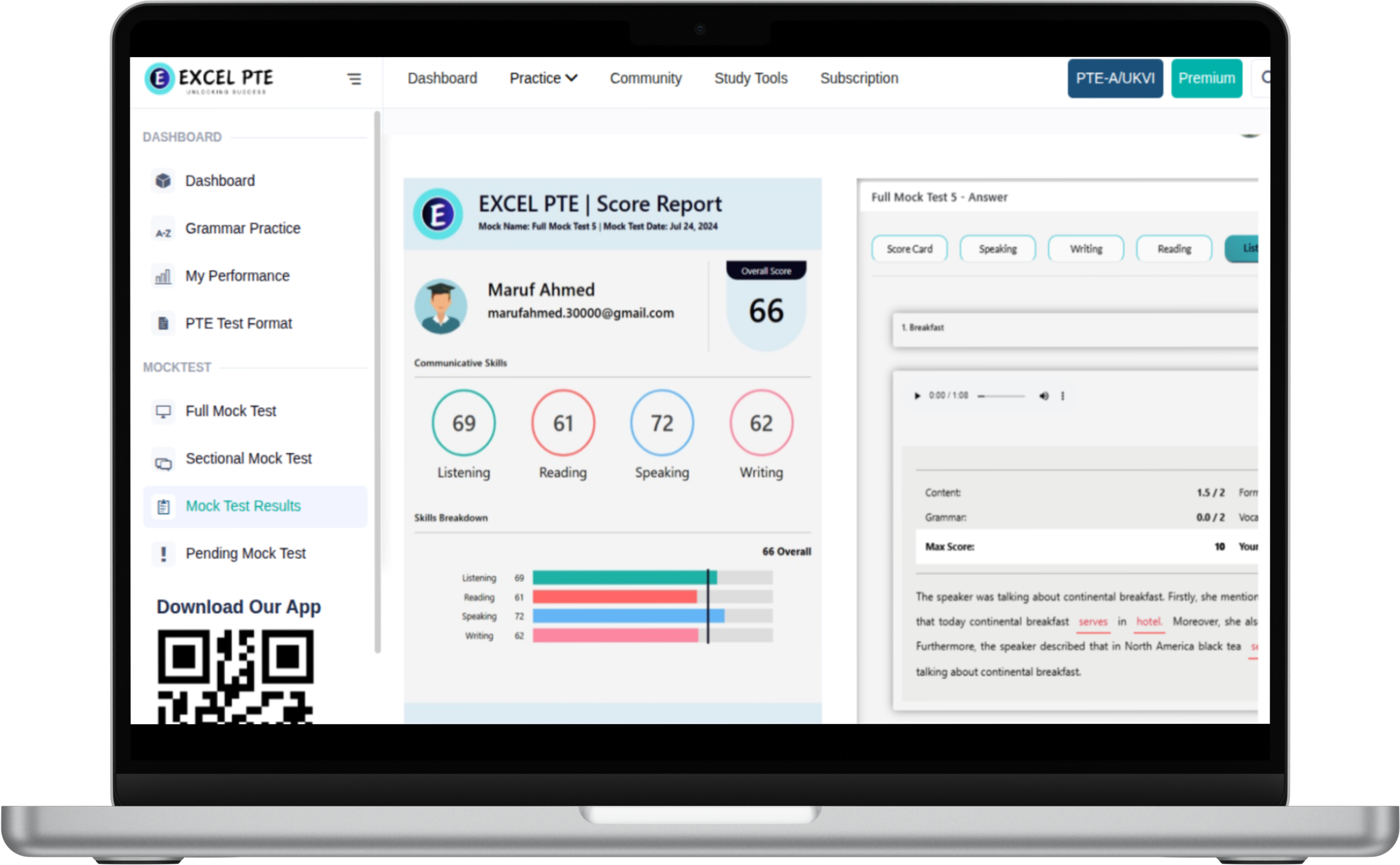Open Sectional Mock Test from the sidebar
This screenshot has height=865, width=1400.
tap(249, 459)
